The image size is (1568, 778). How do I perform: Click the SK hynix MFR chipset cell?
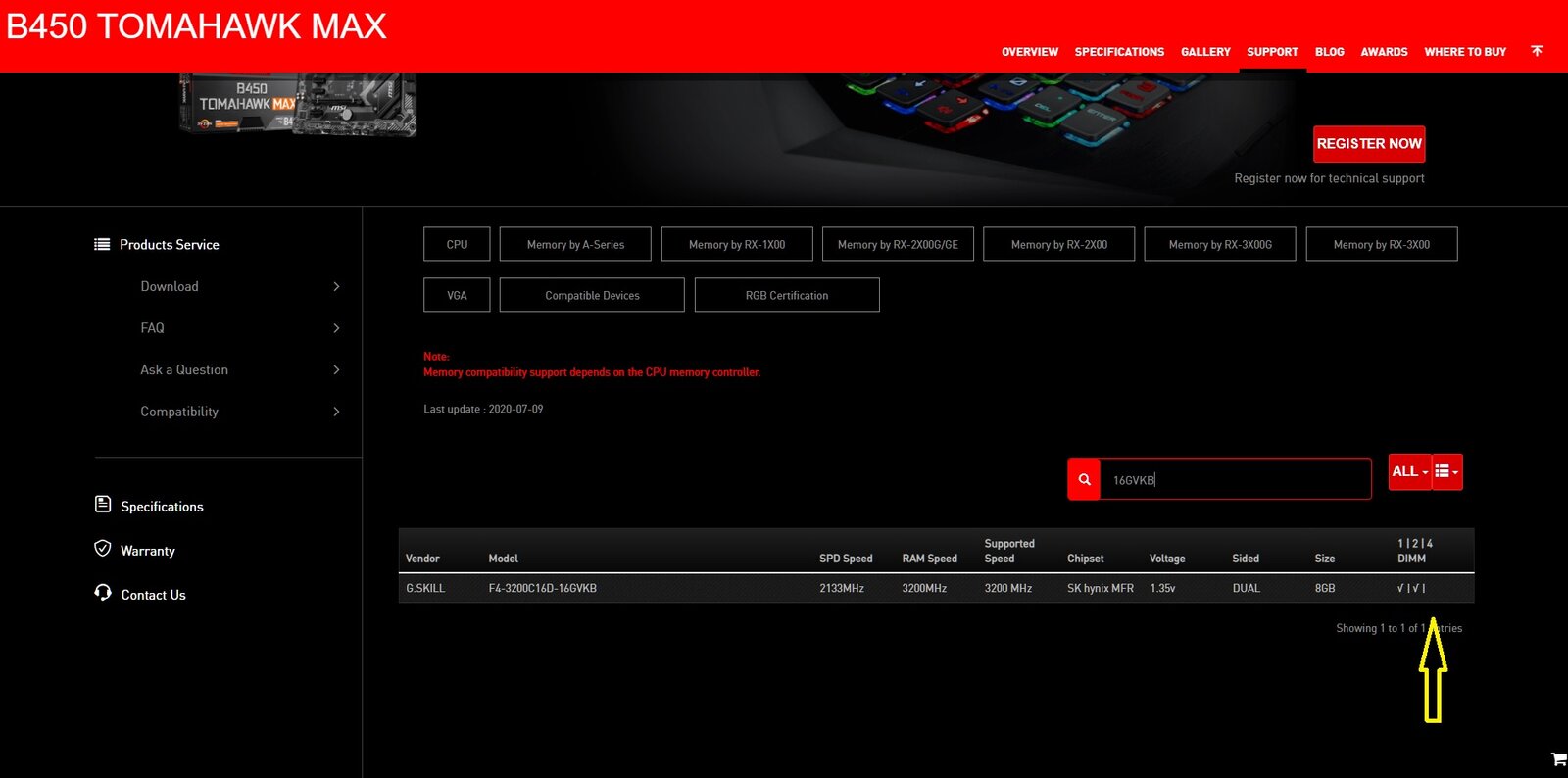1101,588
